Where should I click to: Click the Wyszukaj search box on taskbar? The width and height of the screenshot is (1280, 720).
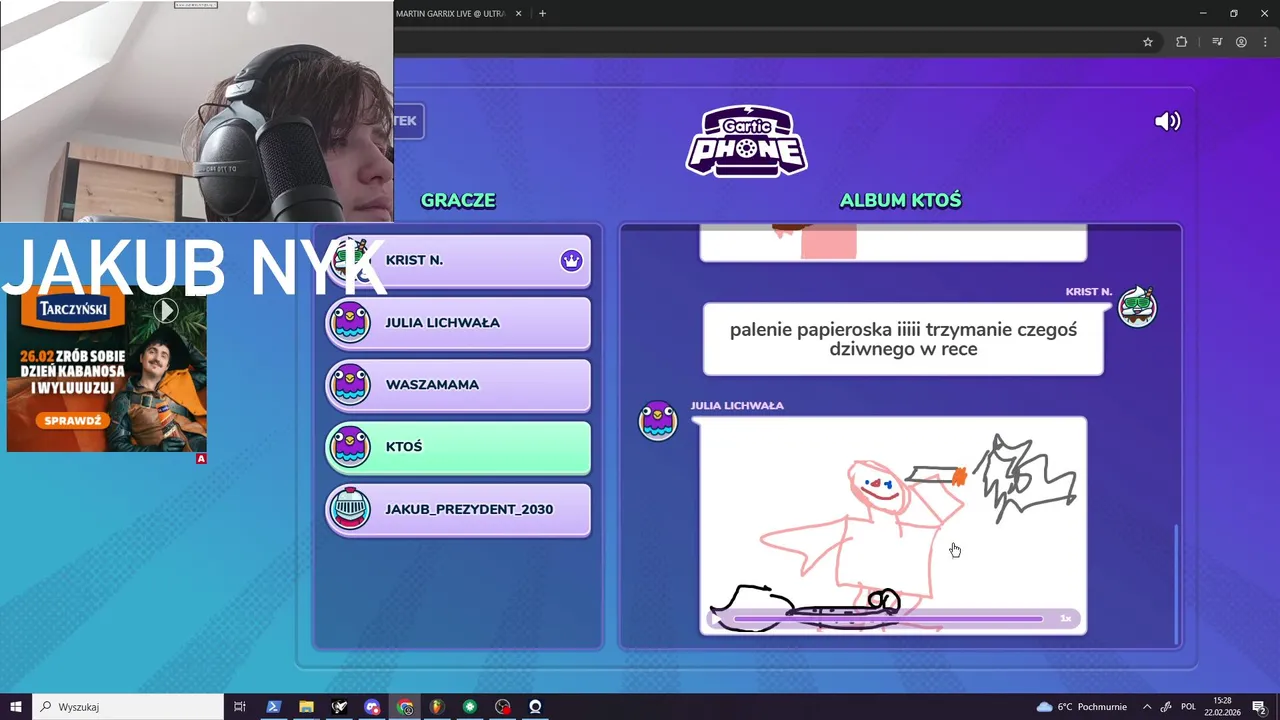click(128, 707)
